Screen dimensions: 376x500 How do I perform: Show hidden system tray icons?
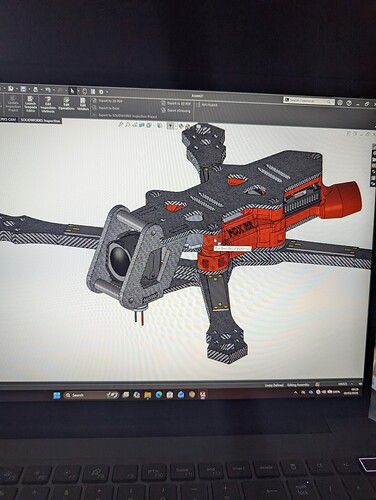pos(295,392)
